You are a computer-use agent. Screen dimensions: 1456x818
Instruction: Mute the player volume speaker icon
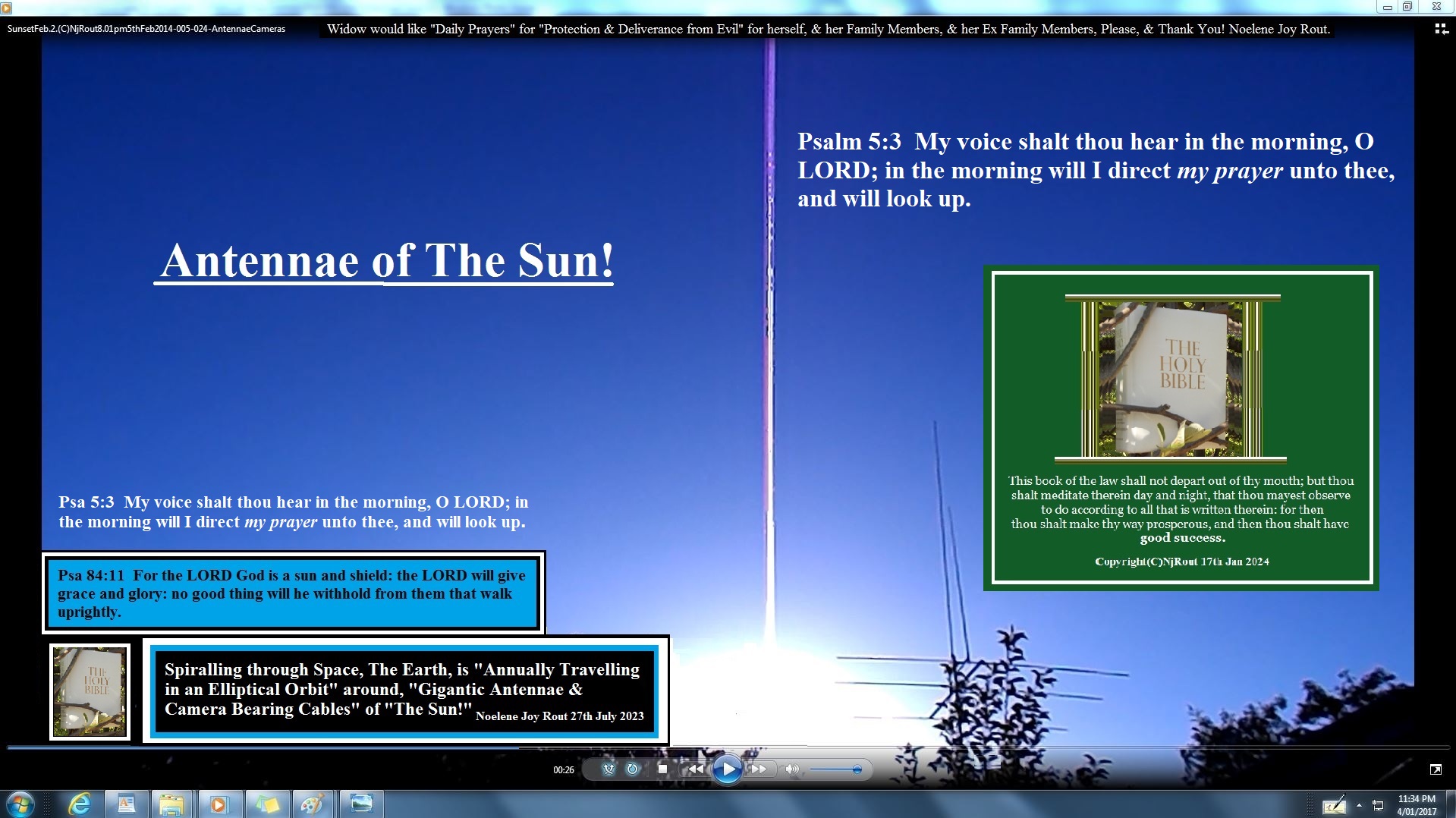pyautogui.click(x=792, y=769)
